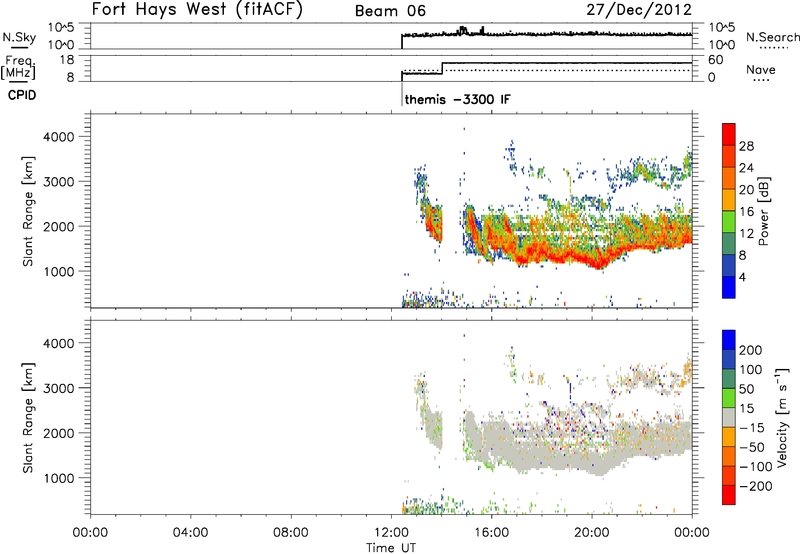Select the '20:00' time tick label
The width and height of the screenshot is (800, 554).
(591, 533)
